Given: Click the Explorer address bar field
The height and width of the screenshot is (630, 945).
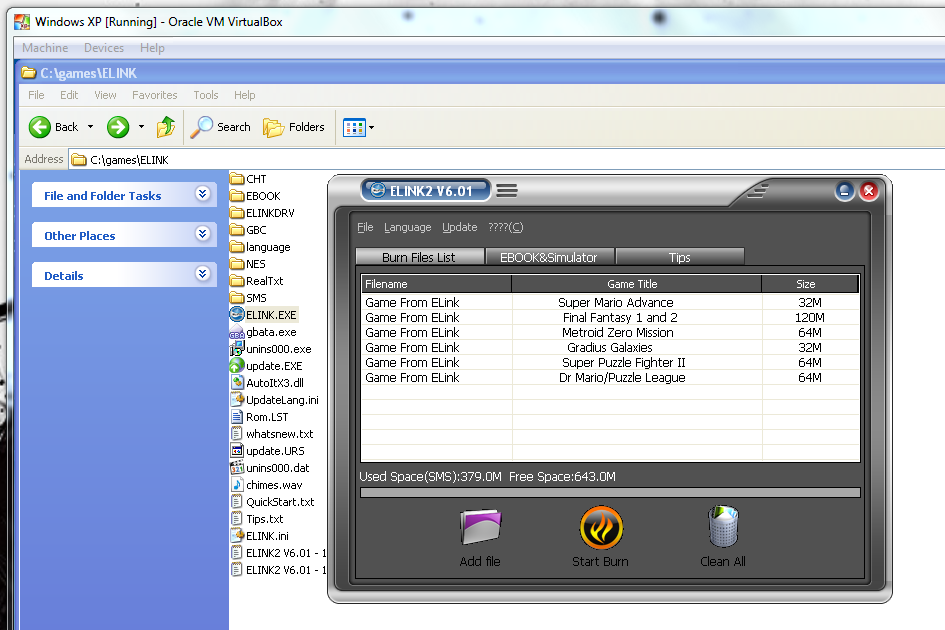Looking at the screenshot, I should [506, 160].
